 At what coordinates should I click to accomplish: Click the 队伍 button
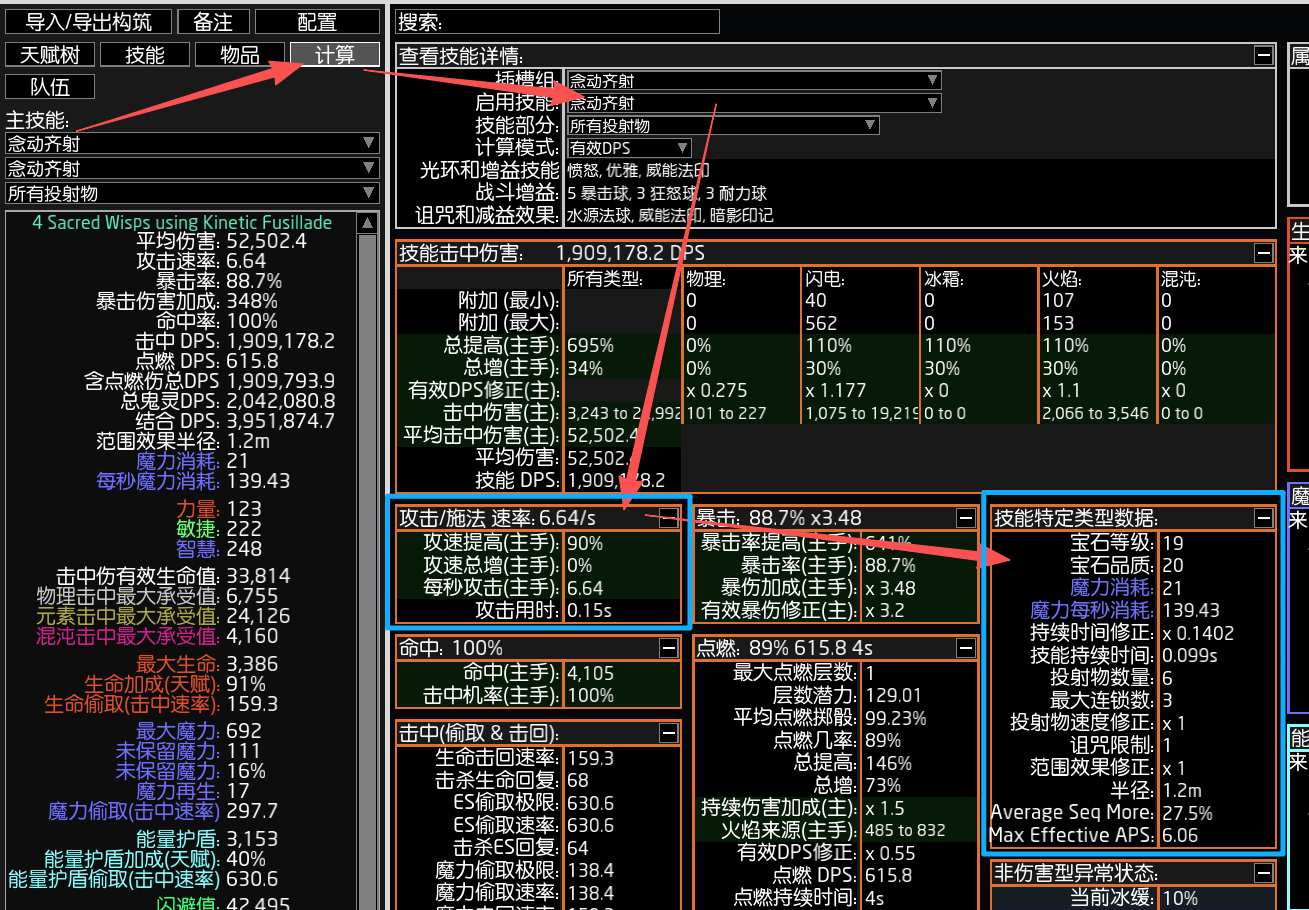pos(50,87)
